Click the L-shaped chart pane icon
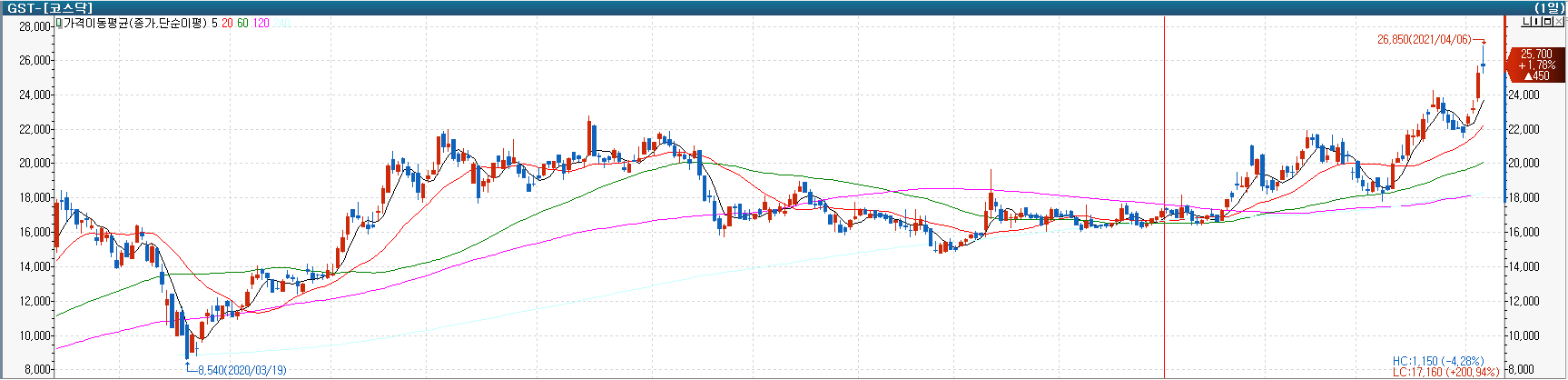Viewport: 1568px width, 380px height. click(x=1527, y=22)
